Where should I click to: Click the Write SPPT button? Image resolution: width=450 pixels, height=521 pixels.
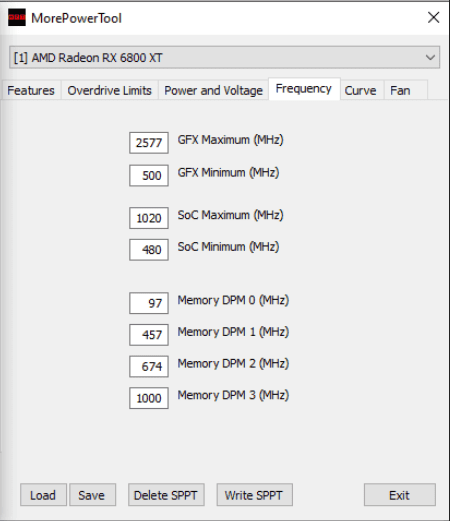[254, 495]
